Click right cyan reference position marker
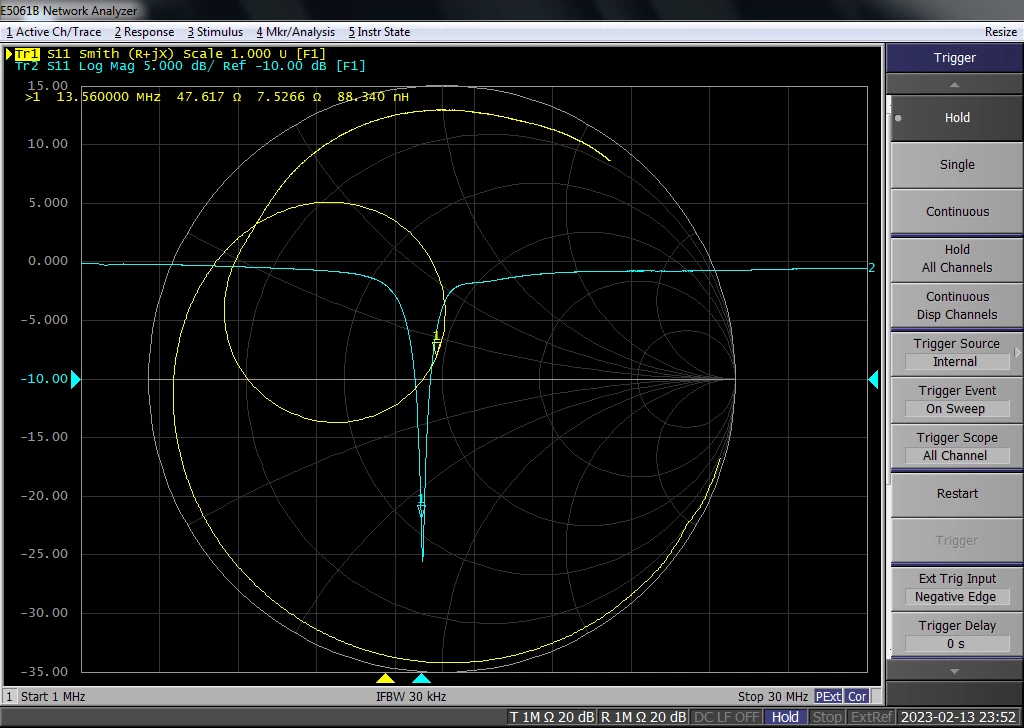 pyautogui.click(x=873, y=379)
